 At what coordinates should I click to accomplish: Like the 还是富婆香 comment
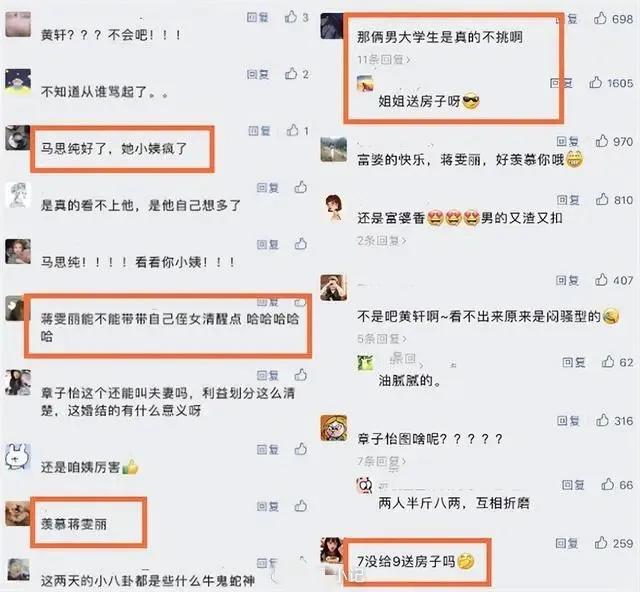pos(602,200)
